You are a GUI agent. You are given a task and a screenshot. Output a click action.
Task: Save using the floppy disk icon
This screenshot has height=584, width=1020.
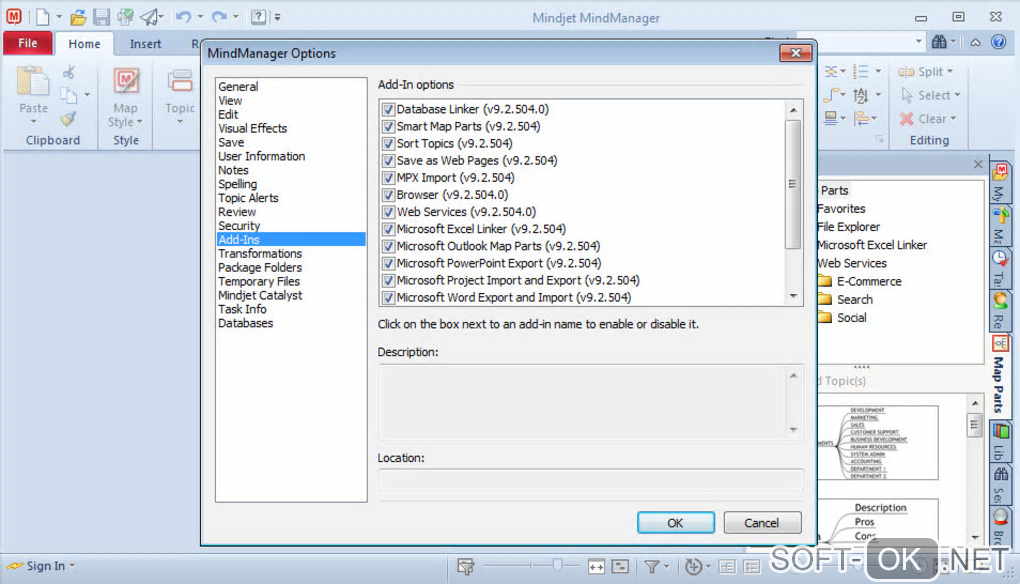coord(101,17)
